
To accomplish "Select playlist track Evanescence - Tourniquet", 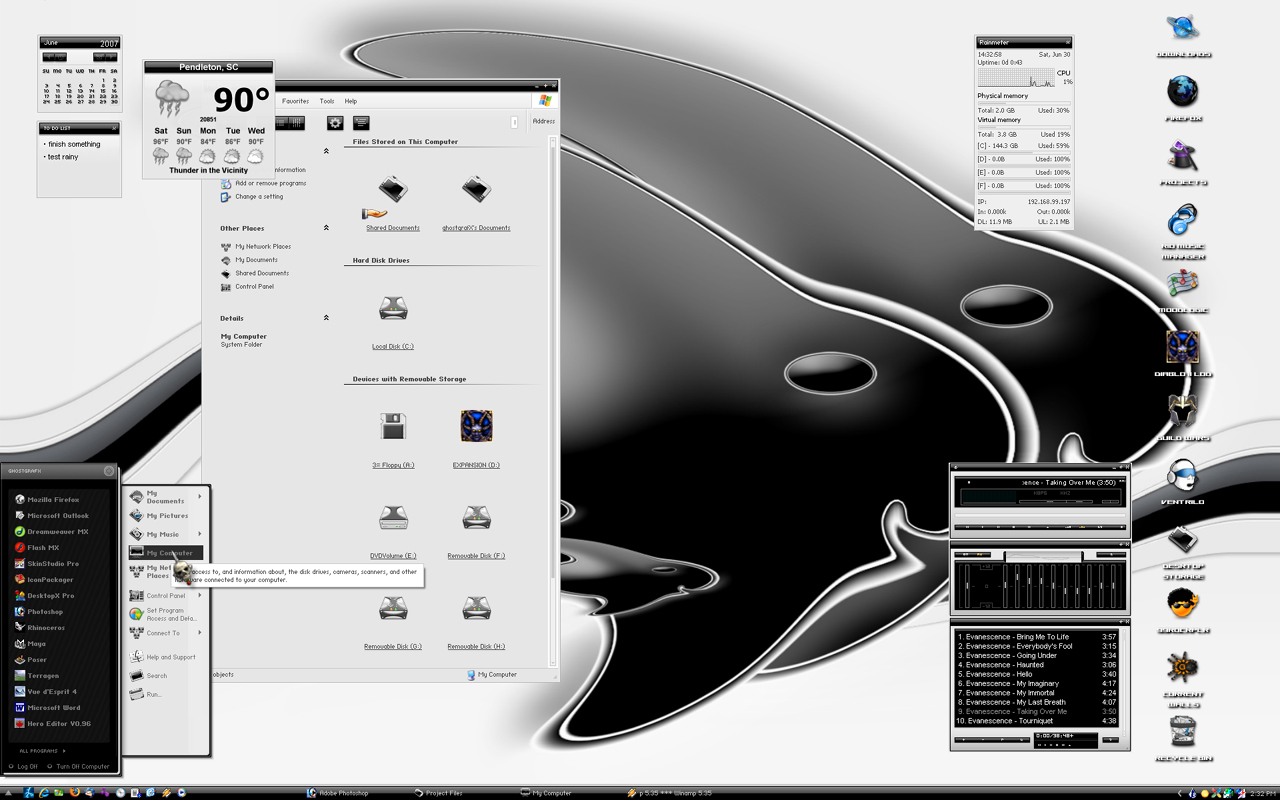I will point(1036,721).
